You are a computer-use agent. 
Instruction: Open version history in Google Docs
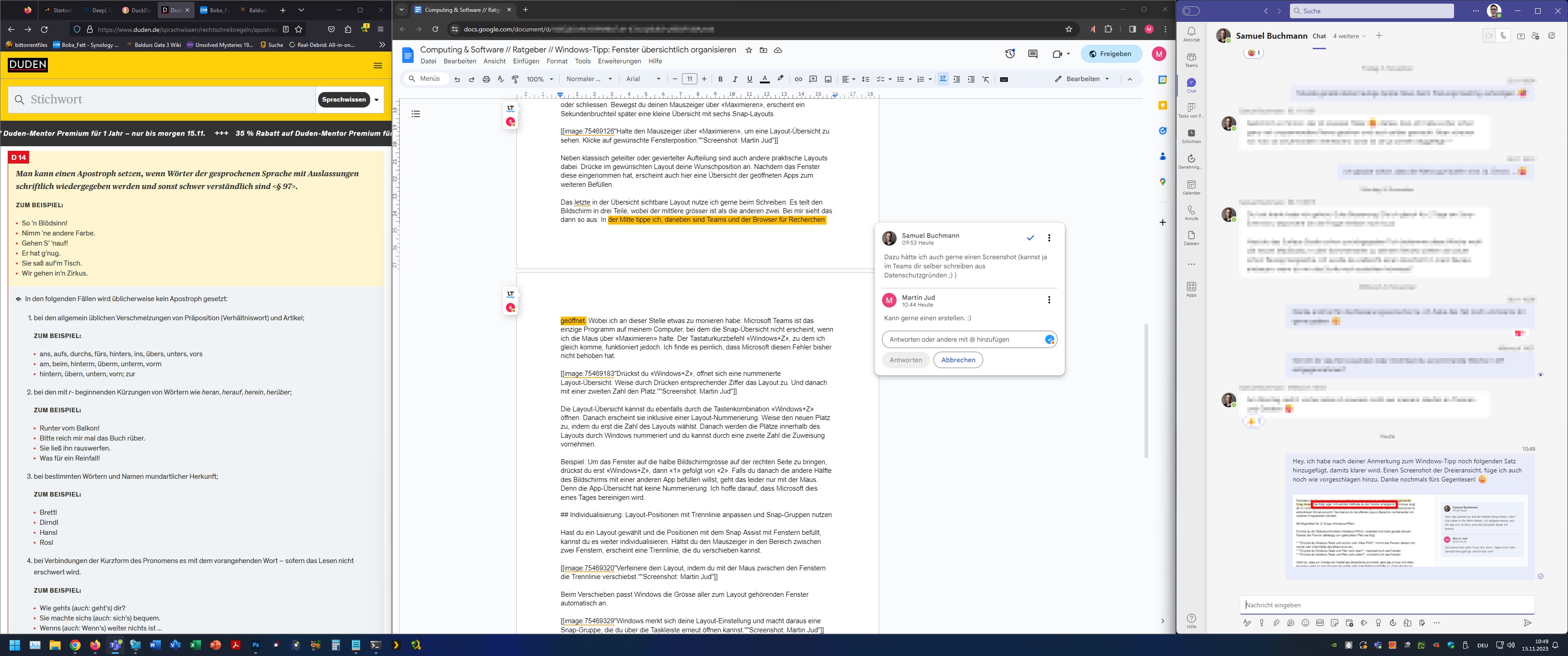pyautogui.click(x=1010, y=54)
